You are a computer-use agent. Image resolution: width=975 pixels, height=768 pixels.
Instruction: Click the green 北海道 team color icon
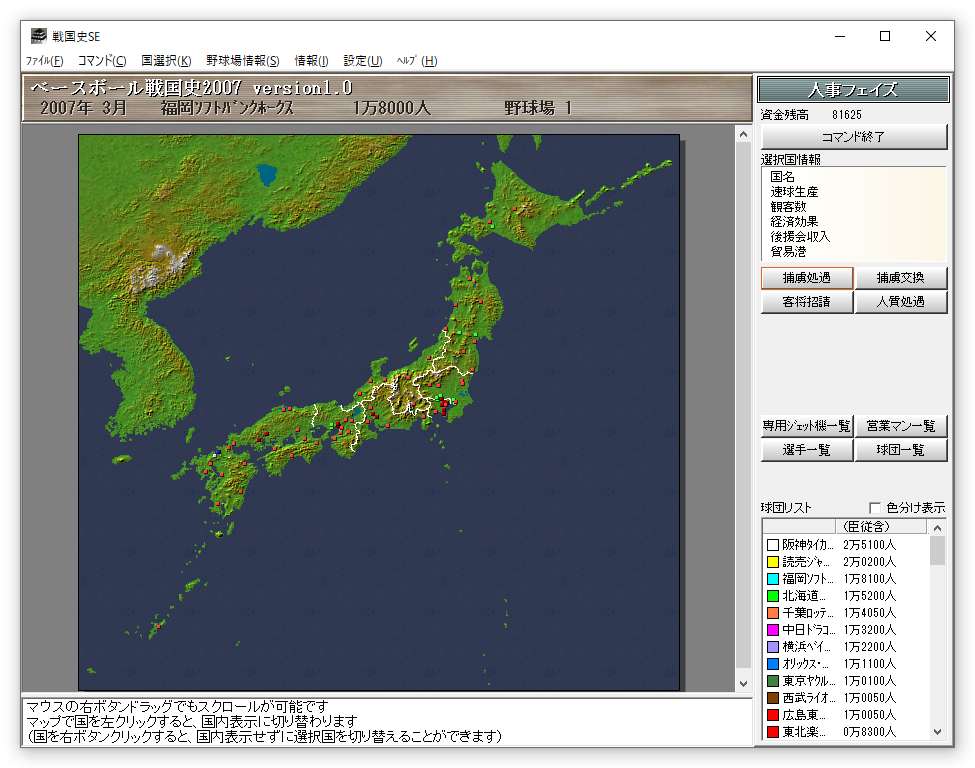pos(772,596)
